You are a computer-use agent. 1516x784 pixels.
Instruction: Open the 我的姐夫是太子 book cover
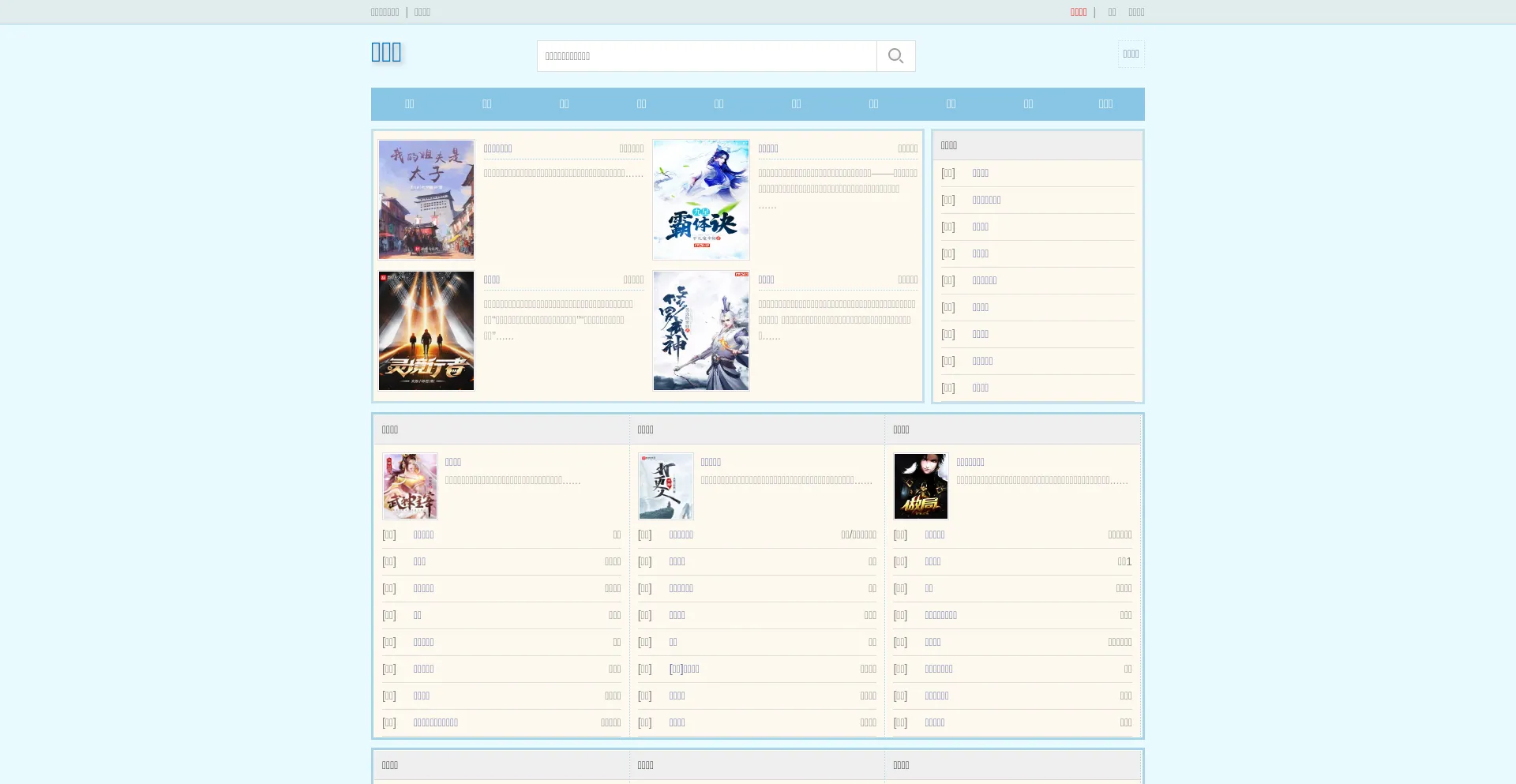click(x=426, y=200)
